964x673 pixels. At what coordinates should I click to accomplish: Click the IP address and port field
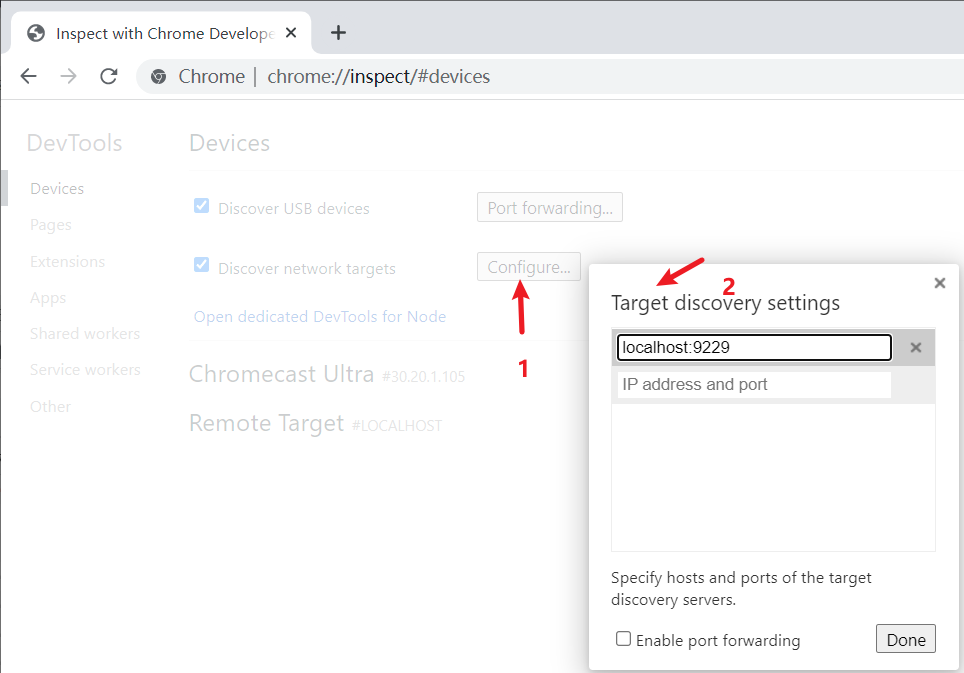coord(754,385)
